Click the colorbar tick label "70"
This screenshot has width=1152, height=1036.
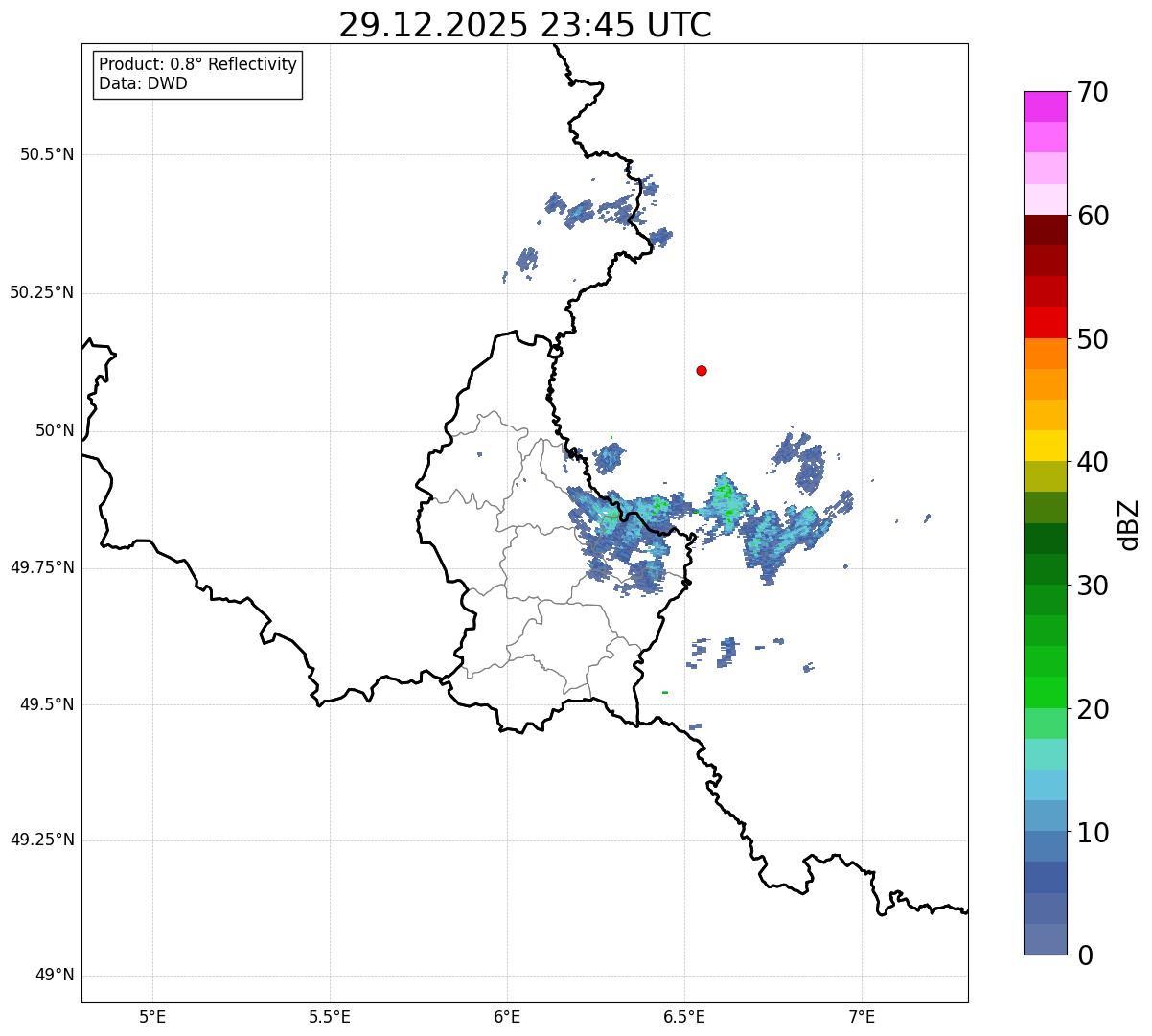click(1092, 92)
